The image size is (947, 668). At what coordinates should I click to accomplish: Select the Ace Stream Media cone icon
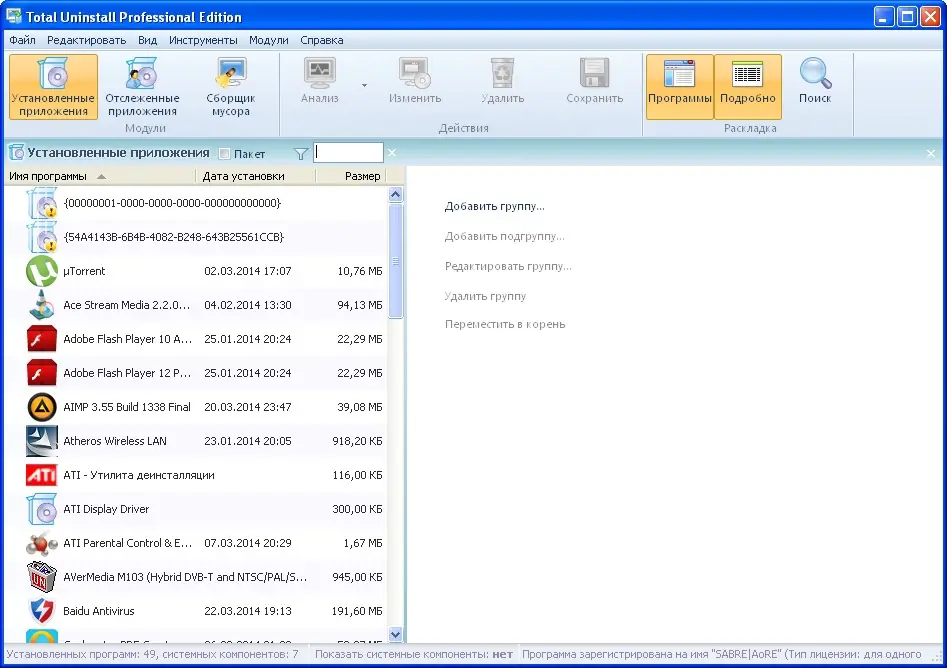42,305
